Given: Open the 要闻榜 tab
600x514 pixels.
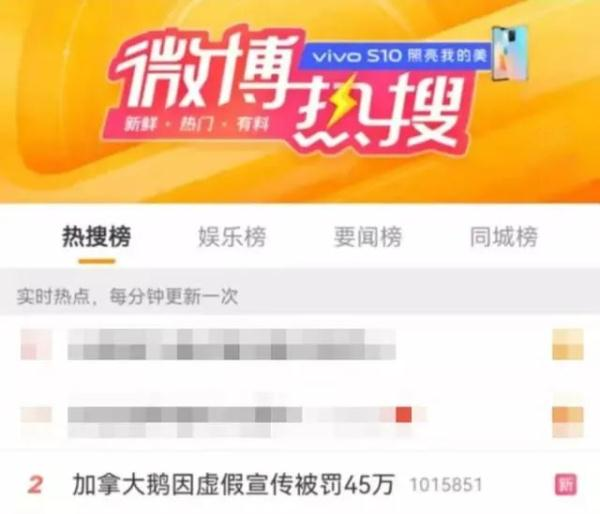Looking at the screenshot, I should 368,237.
